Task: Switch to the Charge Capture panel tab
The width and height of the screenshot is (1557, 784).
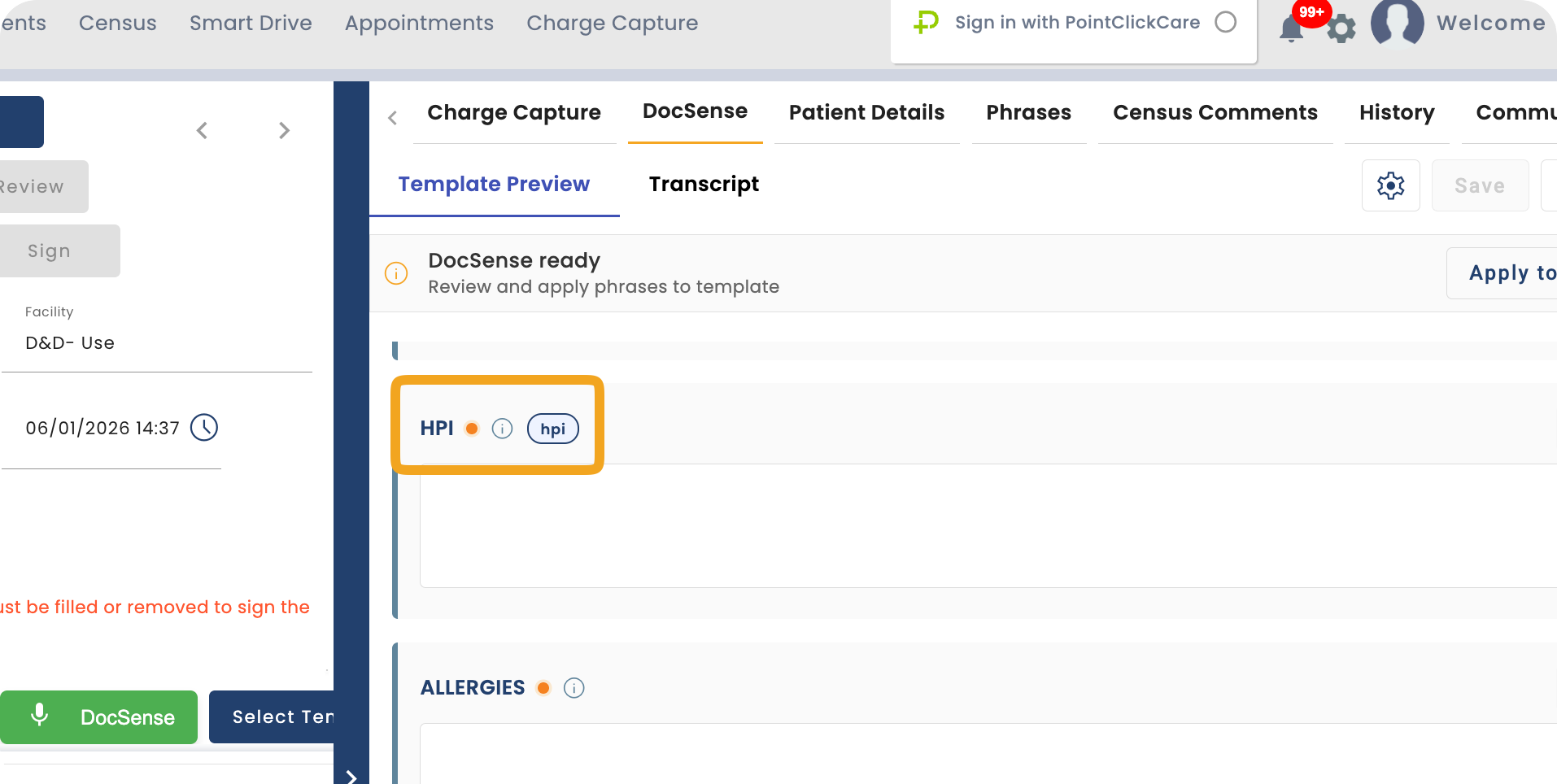Action: pyautogui.click(x=514, y=113)
